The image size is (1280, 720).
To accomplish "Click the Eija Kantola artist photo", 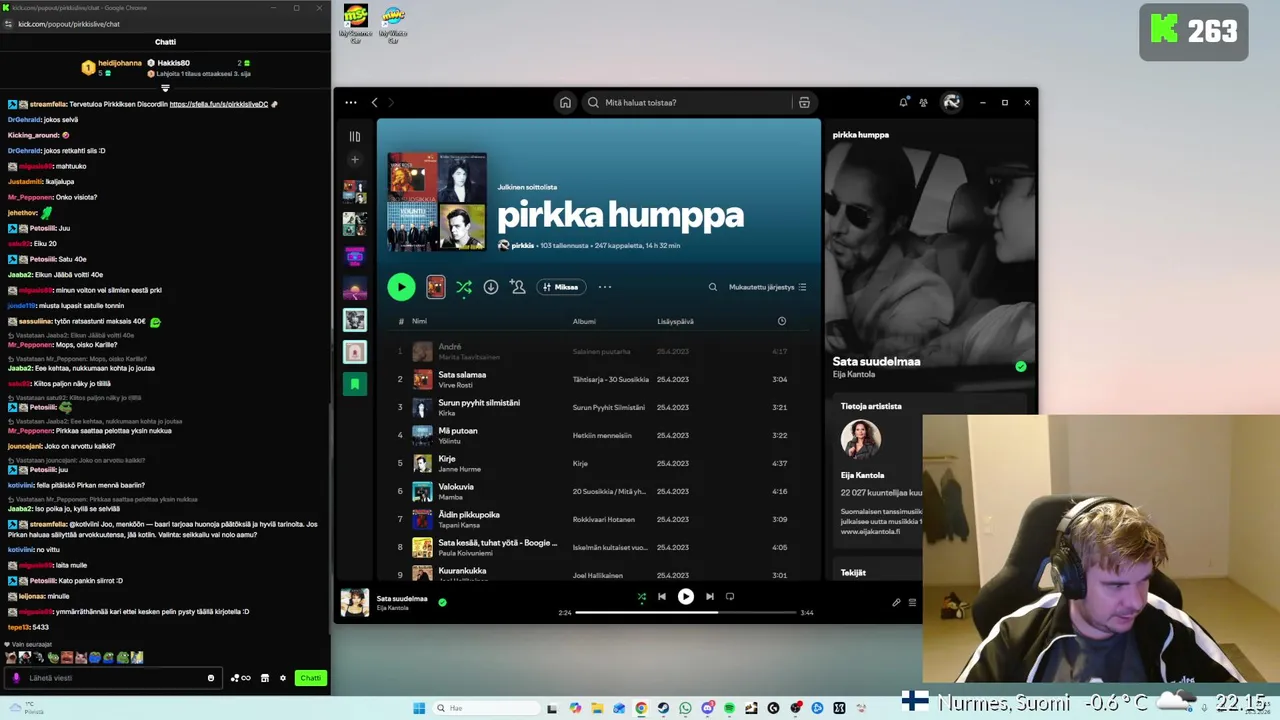I will pyautogui.click(x=860, y=439).
